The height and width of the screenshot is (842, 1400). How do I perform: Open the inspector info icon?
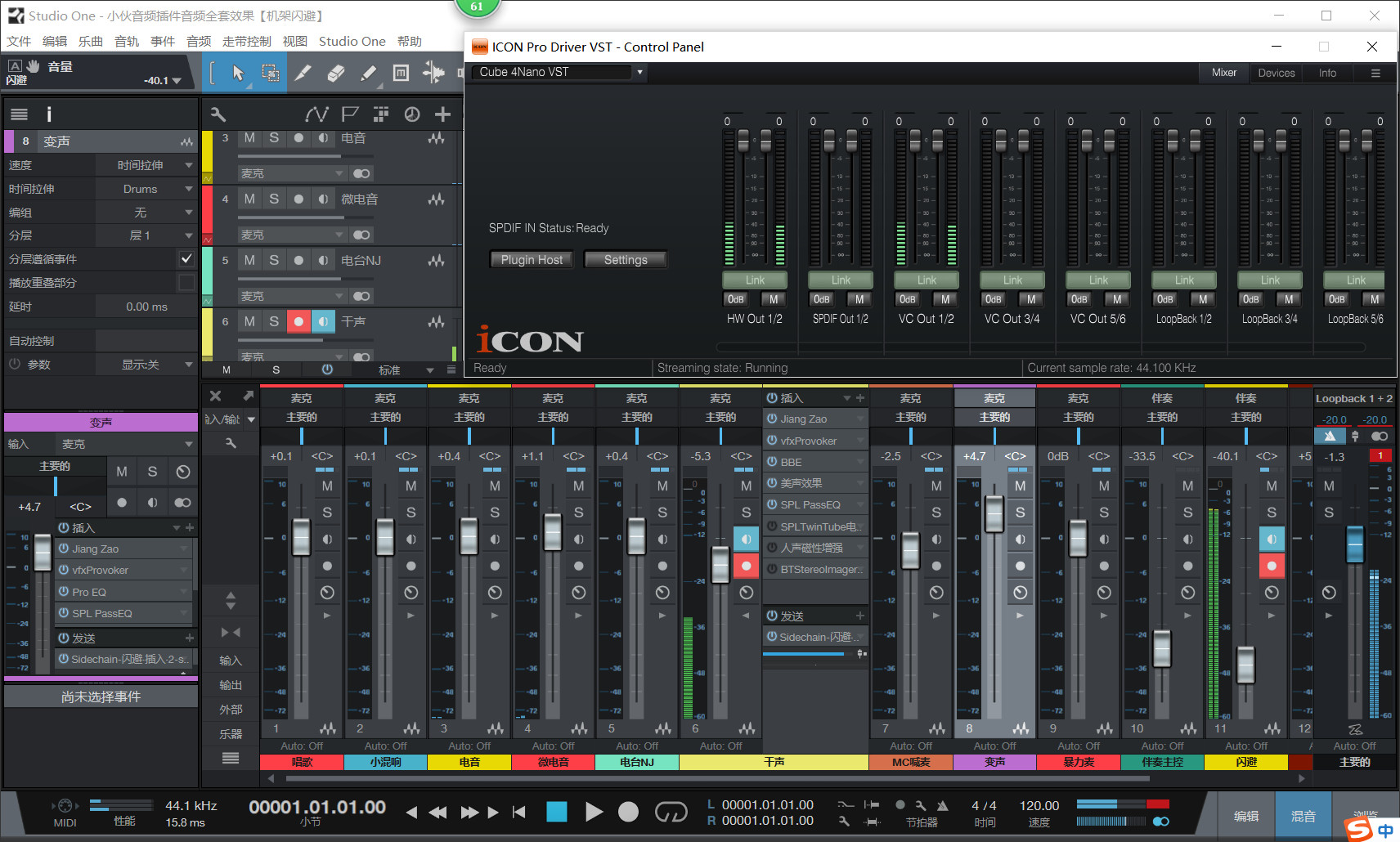coord(49,114)
